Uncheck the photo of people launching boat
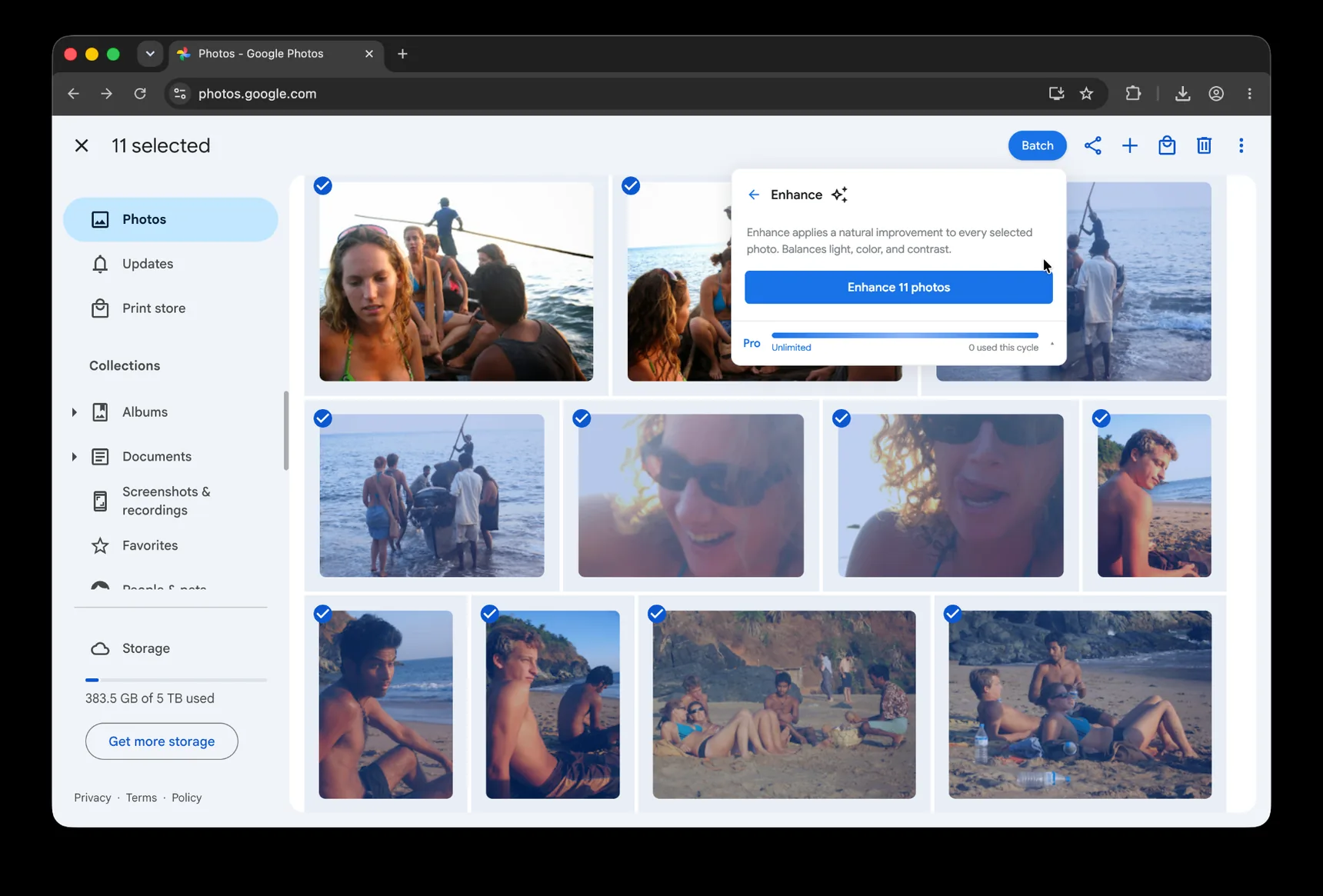 coord(323,418)
